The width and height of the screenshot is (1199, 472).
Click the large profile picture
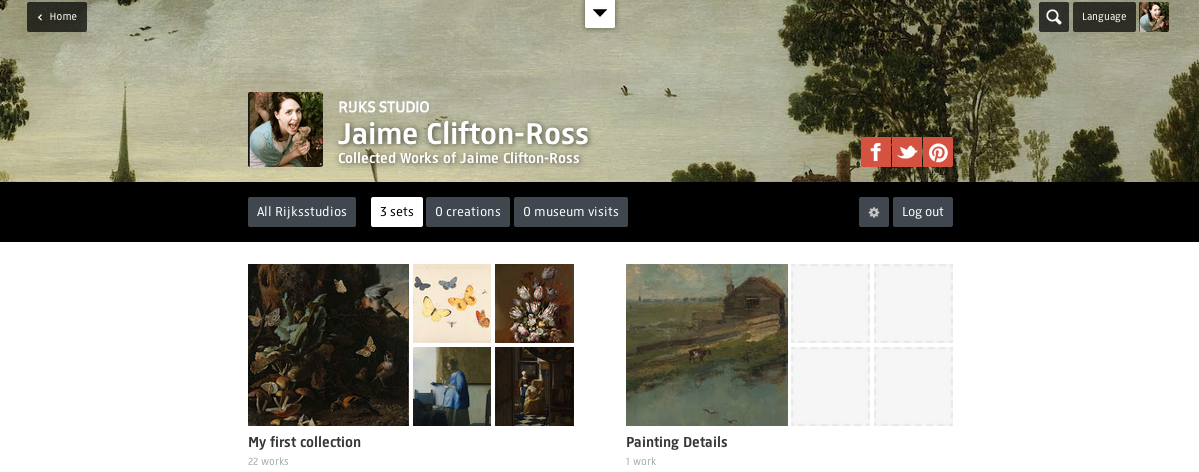[x=285, y=129]
